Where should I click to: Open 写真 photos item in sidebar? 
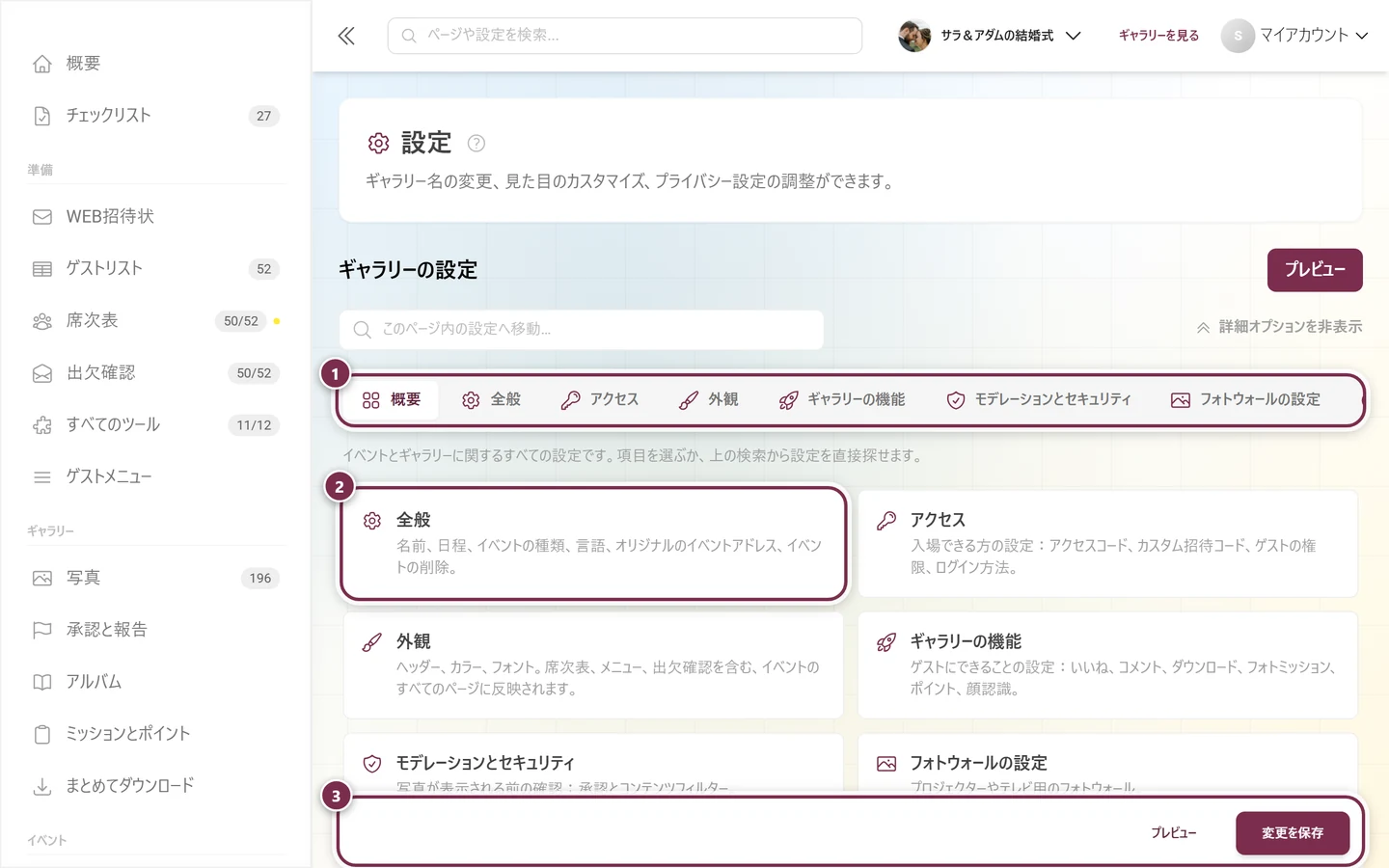(x=155, y=579)
